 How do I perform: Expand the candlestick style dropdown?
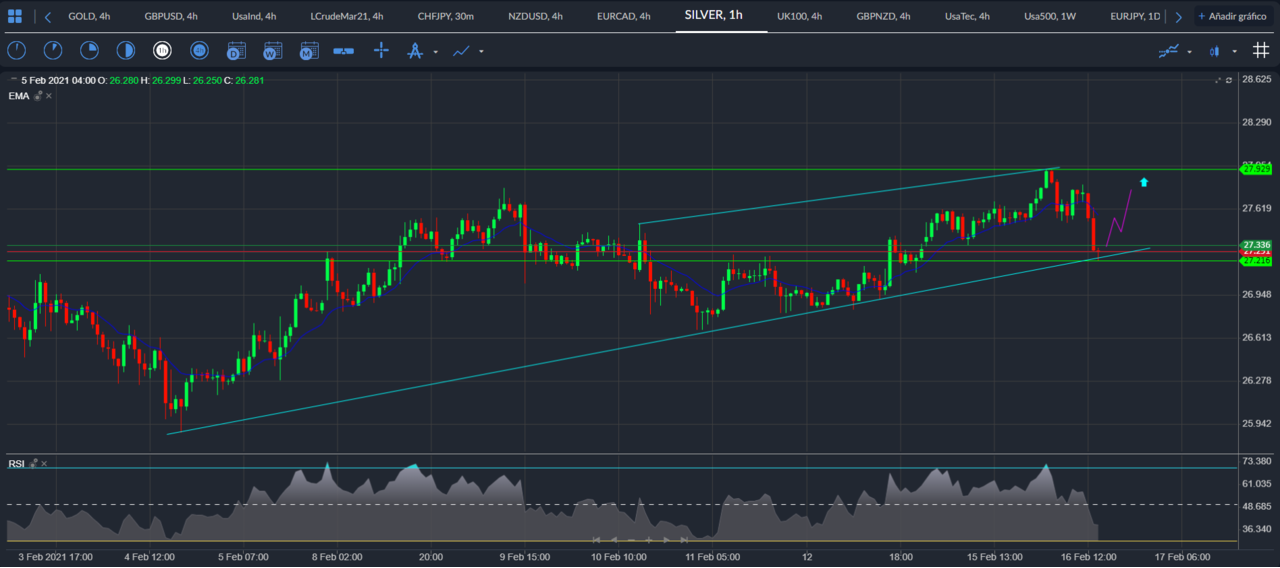point(1234,52)
